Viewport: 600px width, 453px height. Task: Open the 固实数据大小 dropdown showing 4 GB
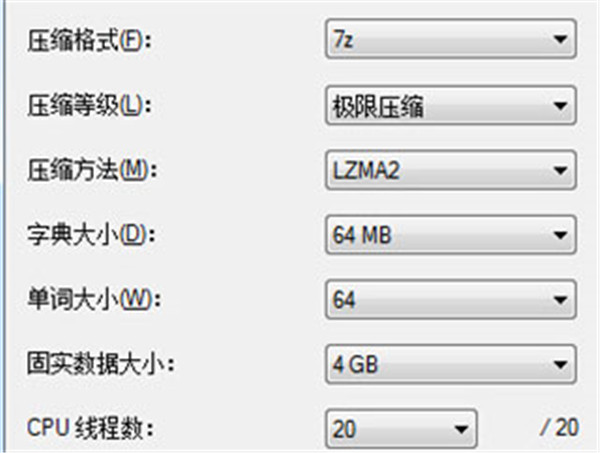pyautogui.click(x=451, y=364)
